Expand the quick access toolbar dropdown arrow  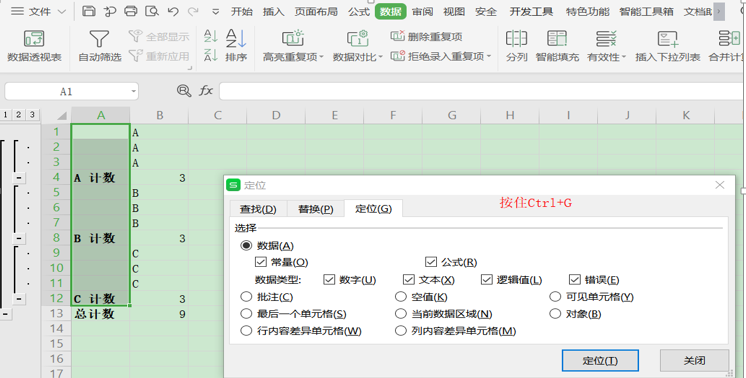[x=216, y=11]
